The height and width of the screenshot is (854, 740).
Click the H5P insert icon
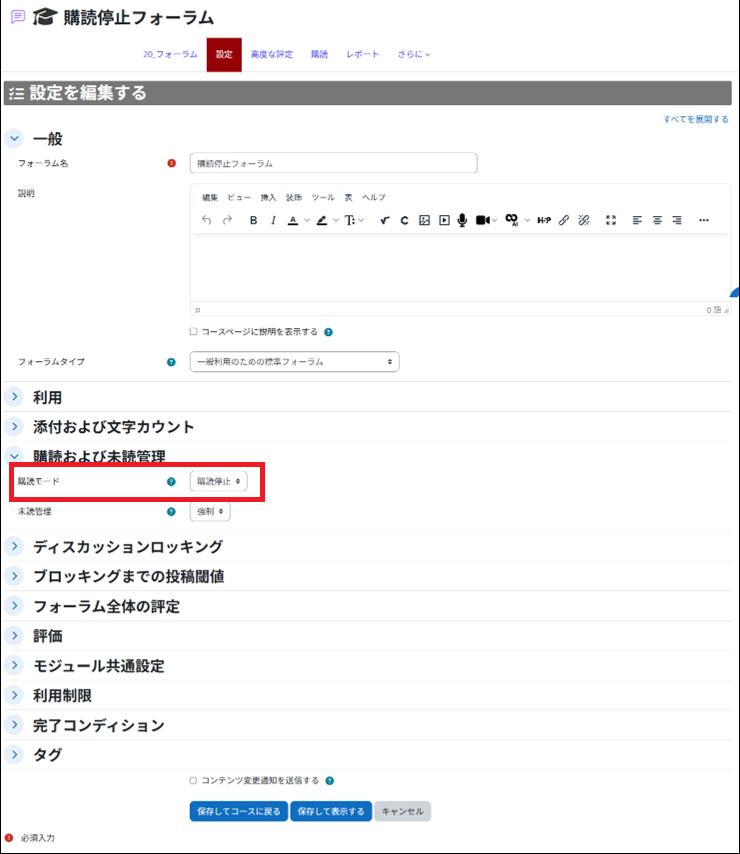coord(544,220)
